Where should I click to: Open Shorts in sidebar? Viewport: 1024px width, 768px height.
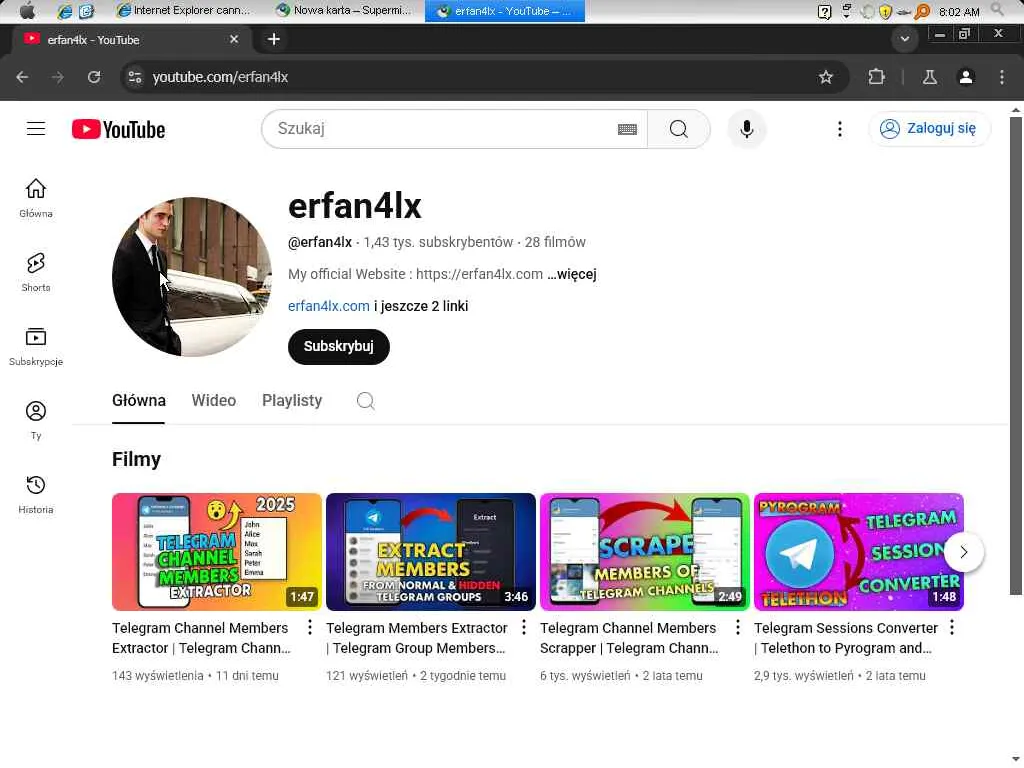click(36, 272)
